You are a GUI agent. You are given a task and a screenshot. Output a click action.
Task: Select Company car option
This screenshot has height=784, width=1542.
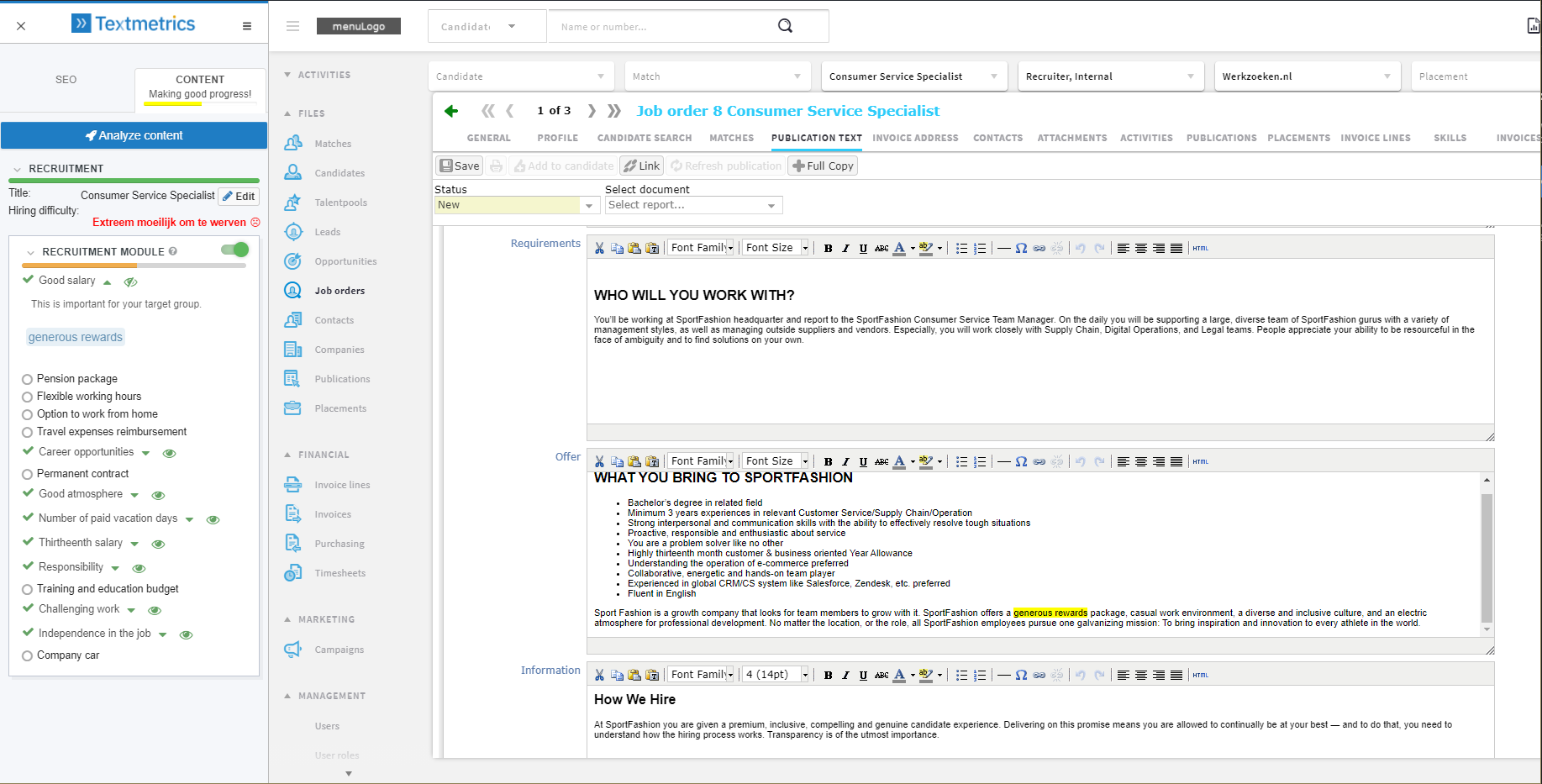(27, 655)
